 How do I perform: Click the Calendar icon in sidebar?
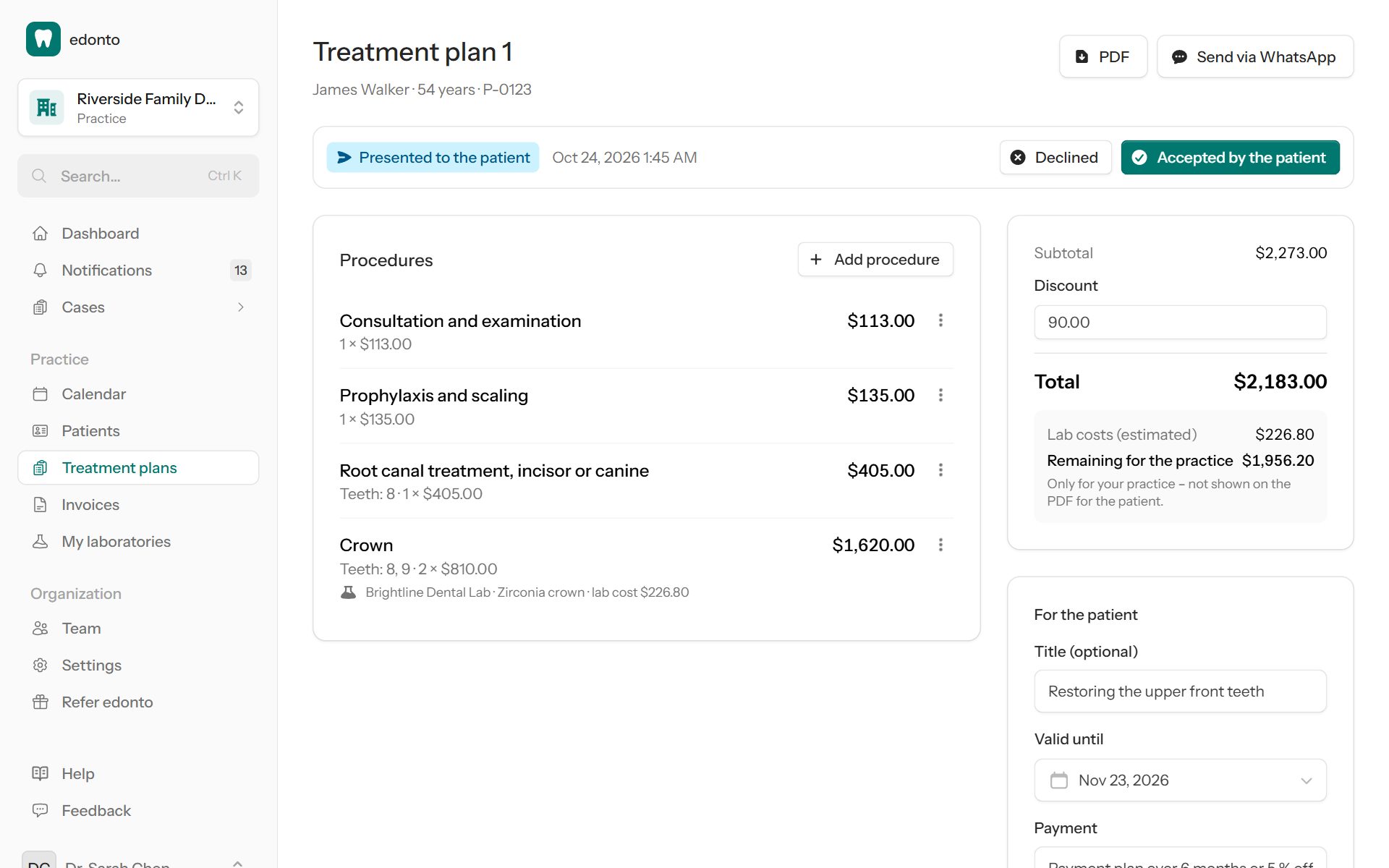tap(41, 393)
